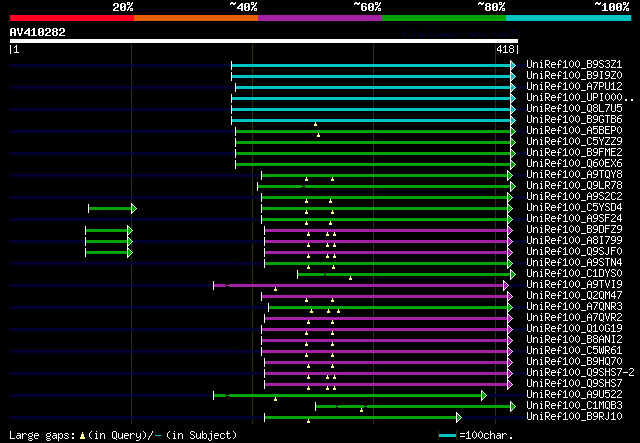Click the UniRef100_Q9SHS7-2 label
640x443 pixels.
pyautogui.click(x=580, y=373)
